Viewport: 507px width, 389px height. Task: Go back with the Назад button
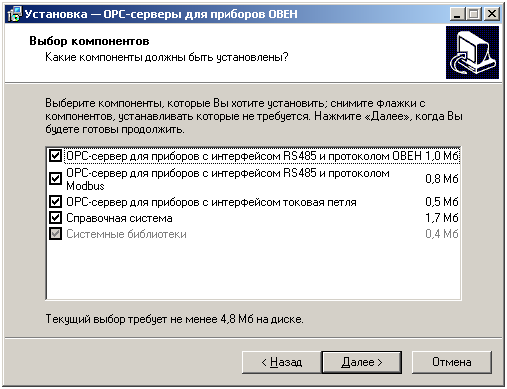(281, 362)
